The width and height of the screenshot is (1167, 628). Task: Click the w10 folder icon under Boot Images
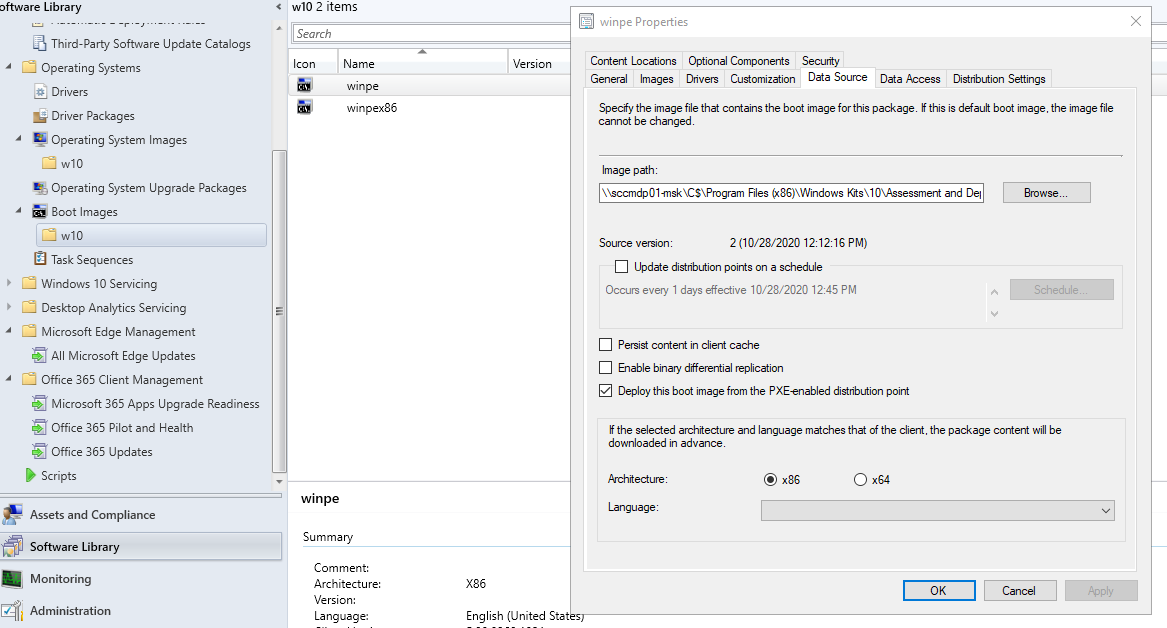(50, 235)
